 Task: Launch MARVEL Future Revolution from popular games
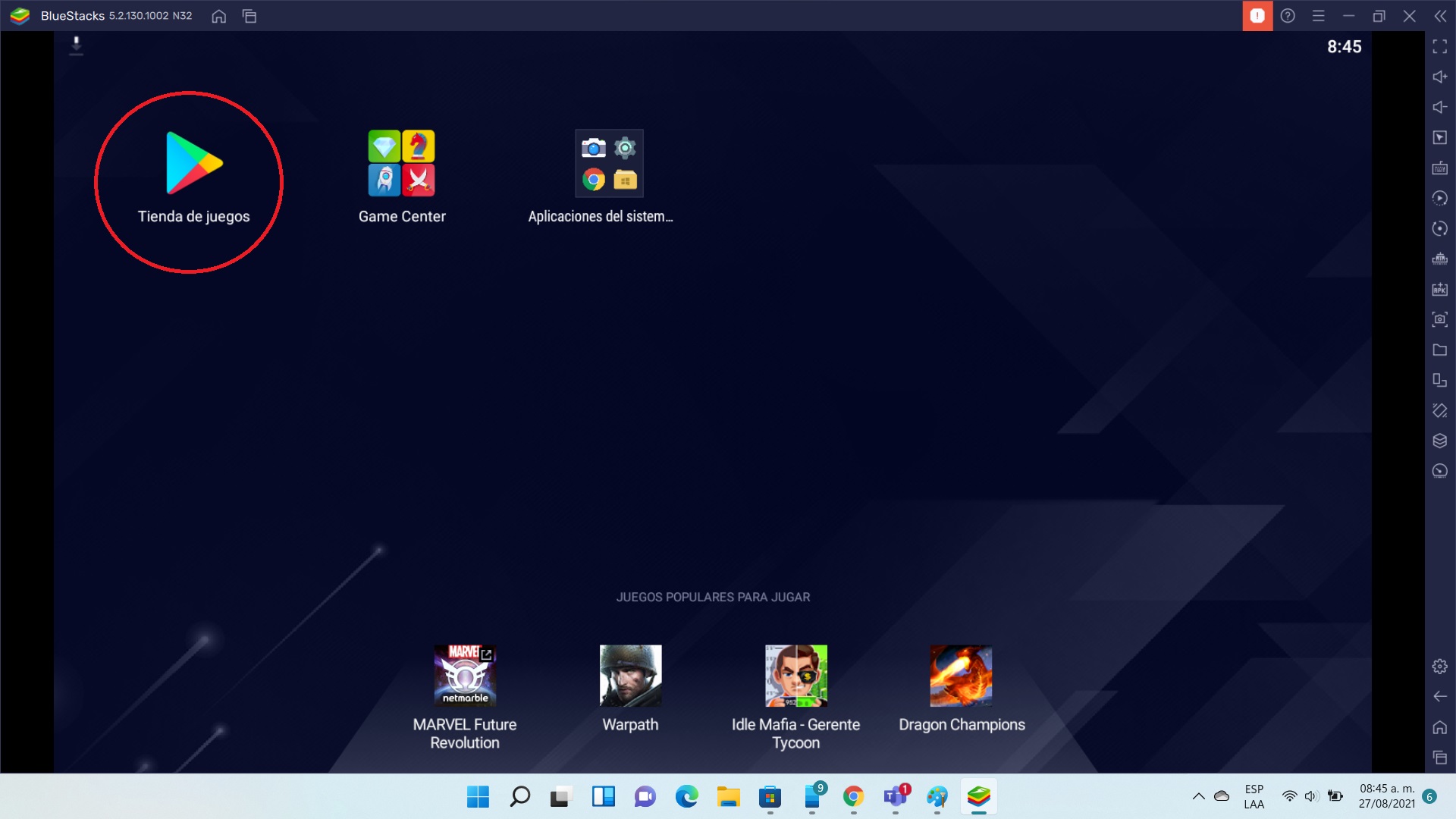coord(464,675)
